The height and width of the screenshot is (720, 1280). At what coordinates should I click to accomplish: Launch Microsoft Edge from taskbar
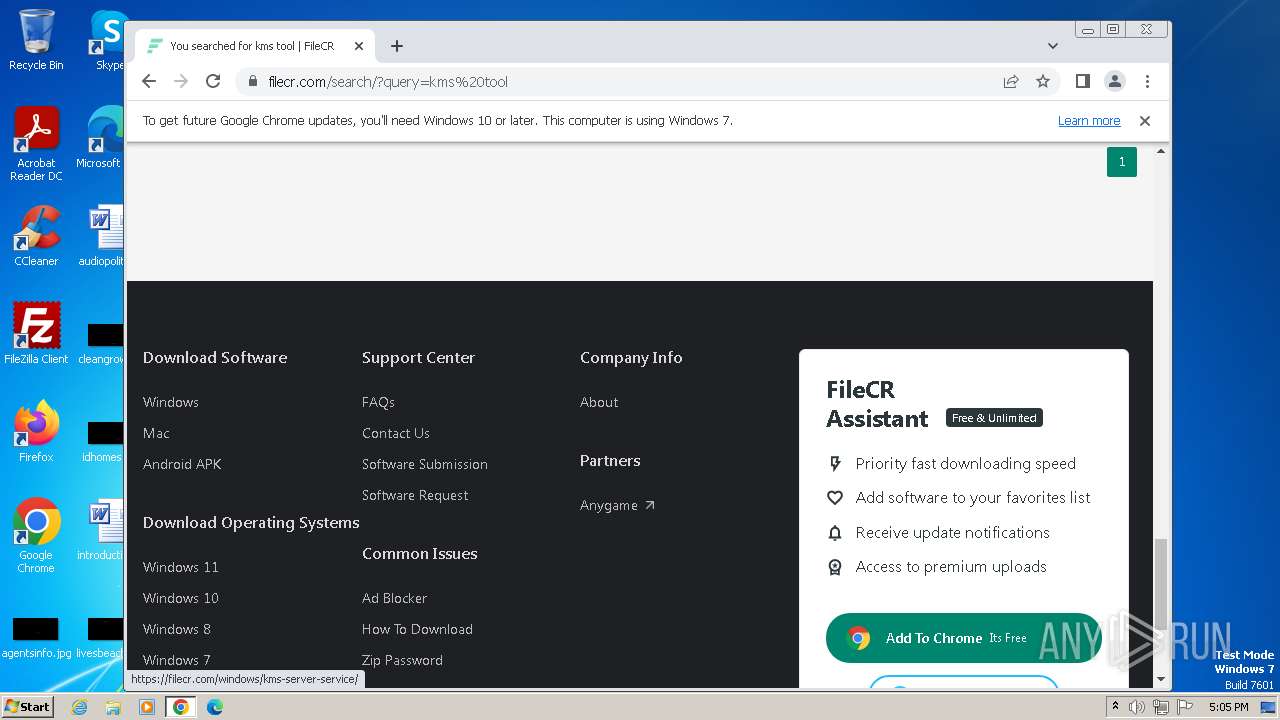point(215,707)
